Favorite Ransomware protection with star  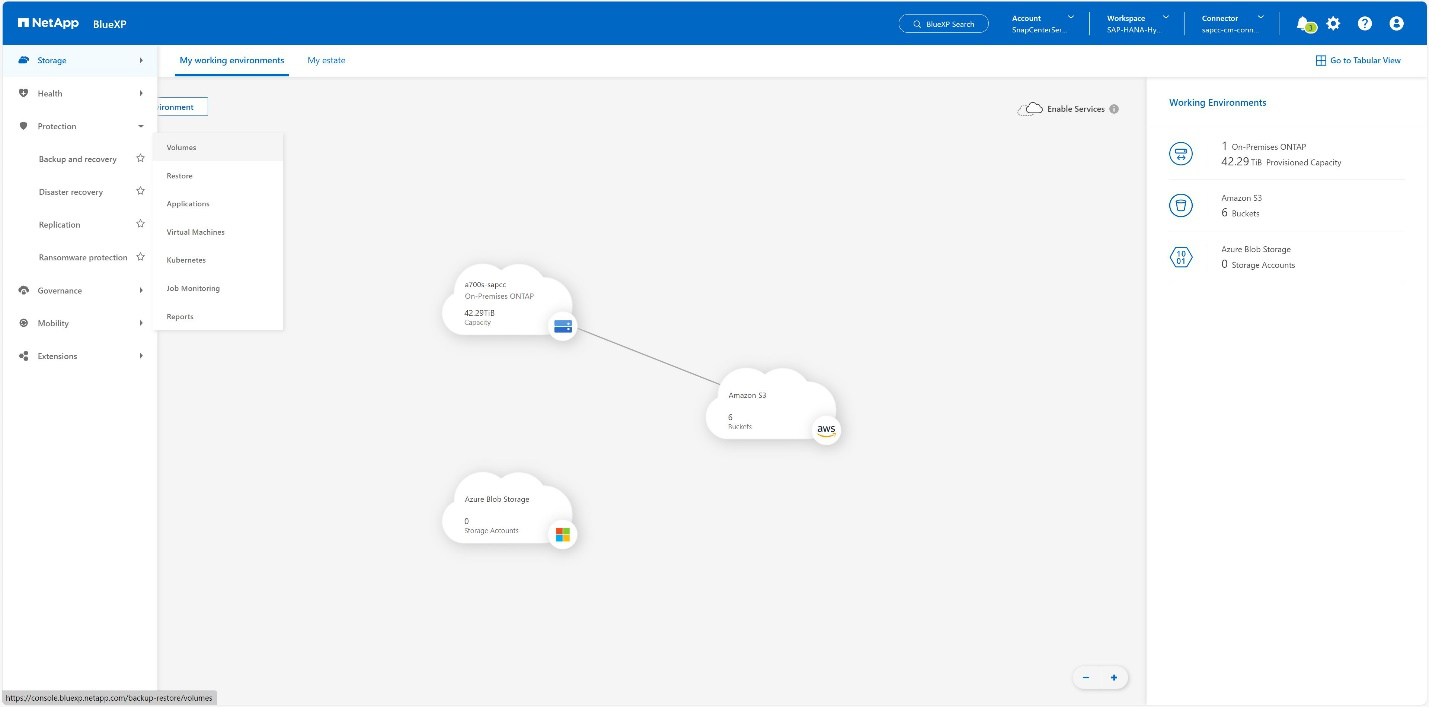pyautogui.click(x=140, y=257)
